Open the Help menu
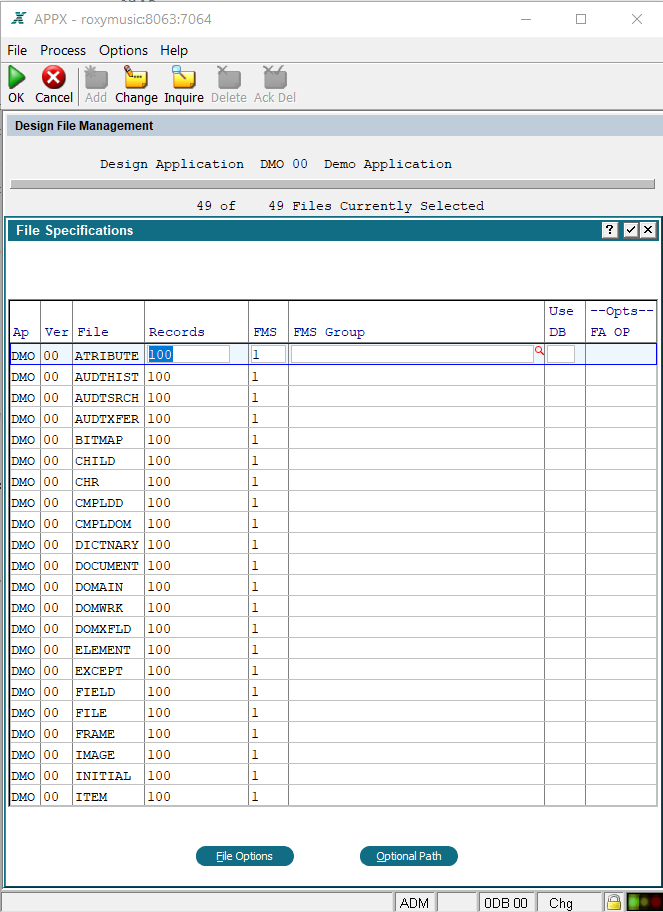Image resolution: width=663 pixels, height=912 pixels. click(x=174, y=51)
